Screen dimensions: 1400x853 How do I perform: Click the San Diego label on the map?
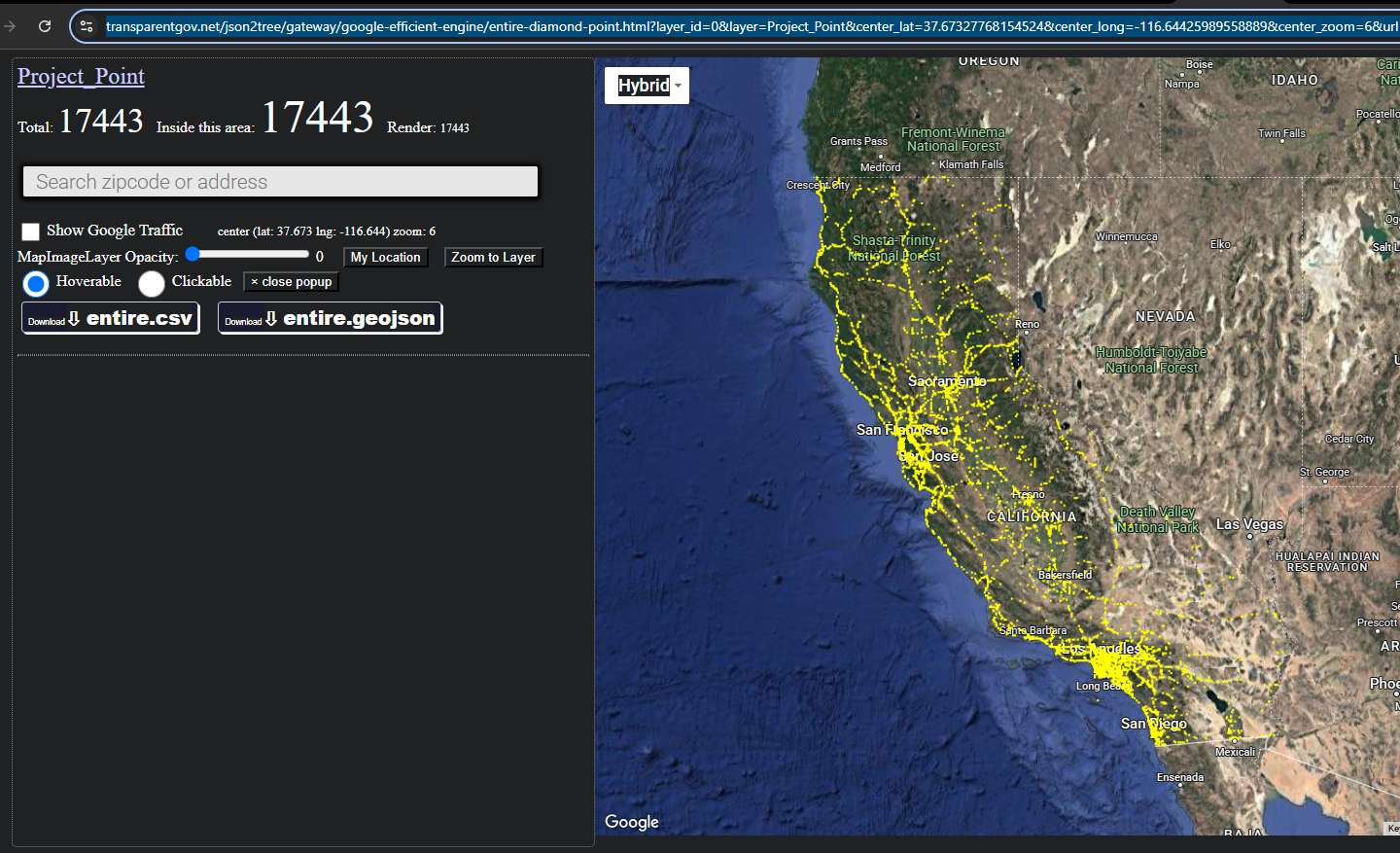[x=1153, y=724]
